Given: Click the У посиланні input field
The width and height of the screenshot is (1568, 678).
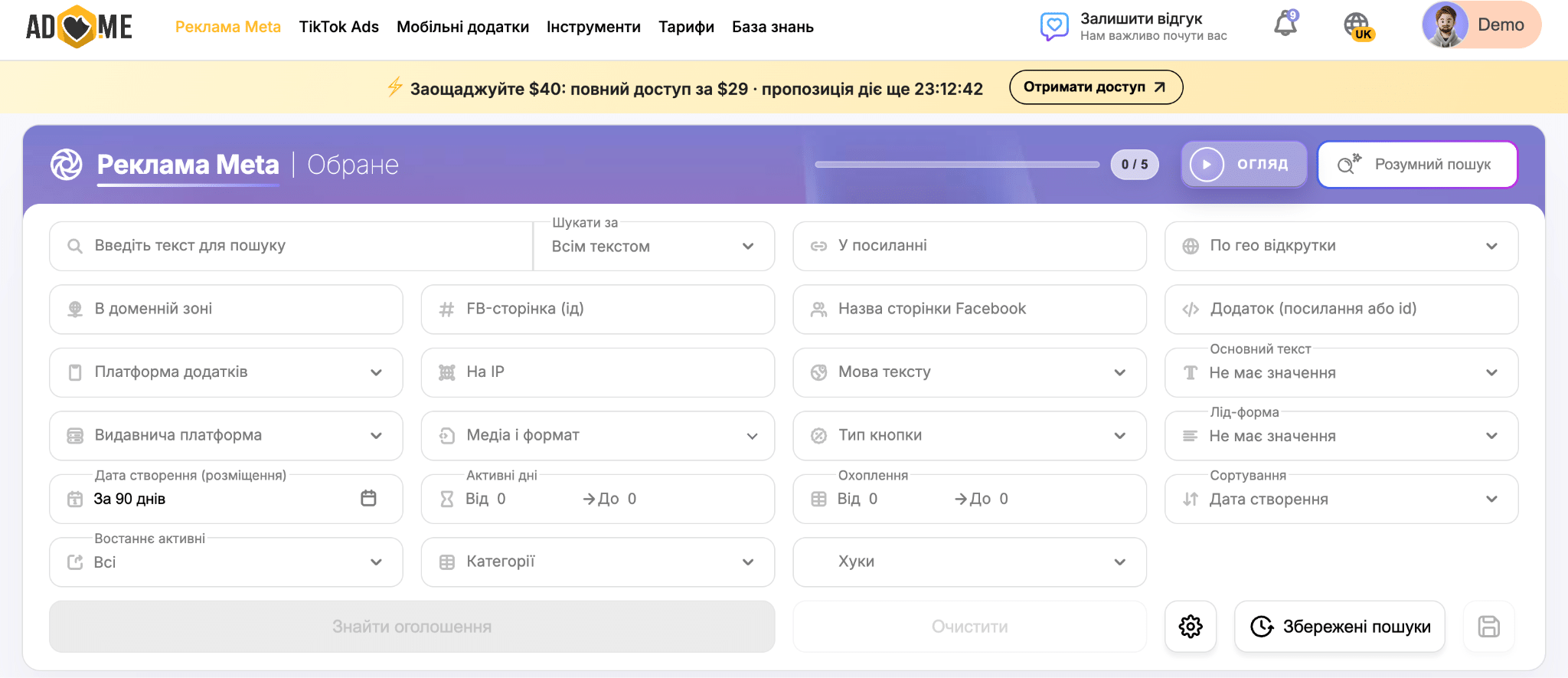Looking at the screenshot, I should (x=969, y=246).
